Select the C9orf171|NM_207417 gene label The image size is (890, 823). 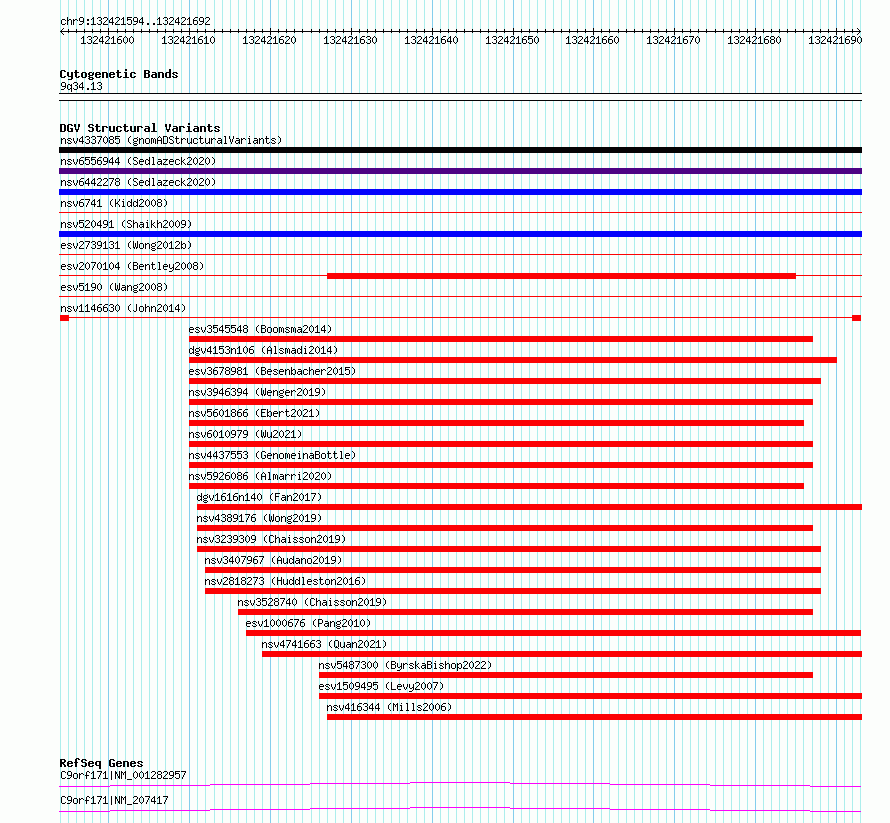point(114,800)
